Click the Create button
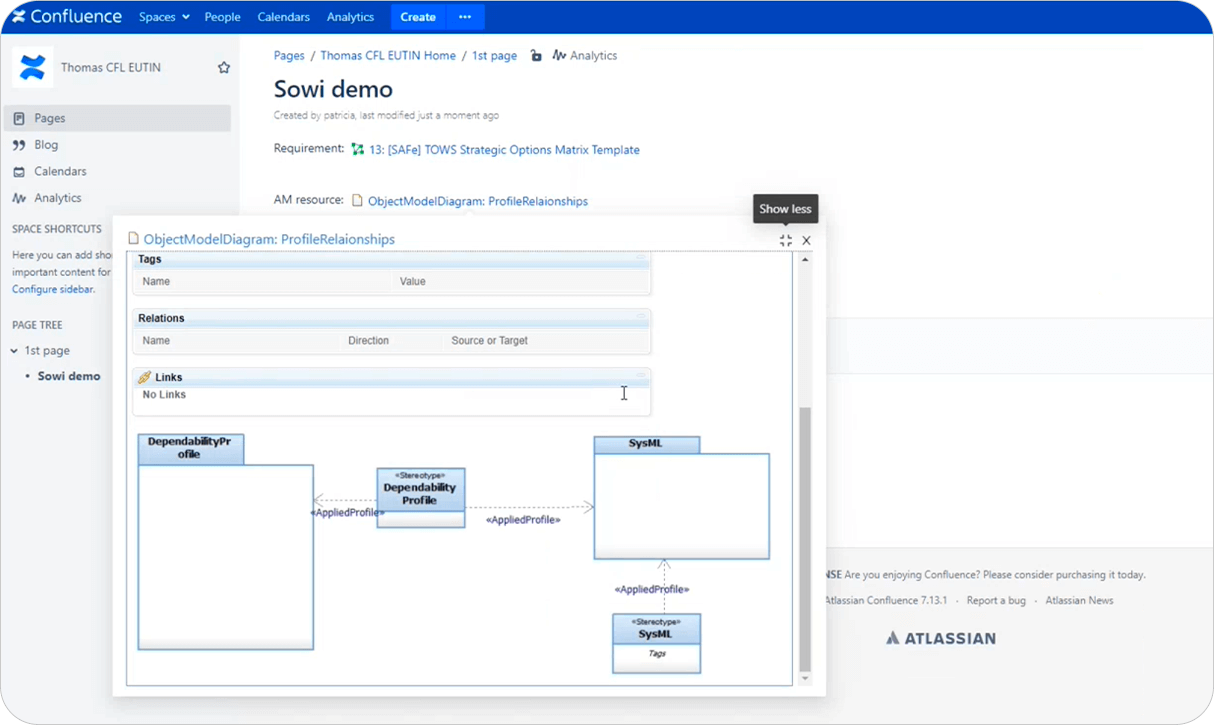Screen dimensions: 1214x725 pos(418,17)
